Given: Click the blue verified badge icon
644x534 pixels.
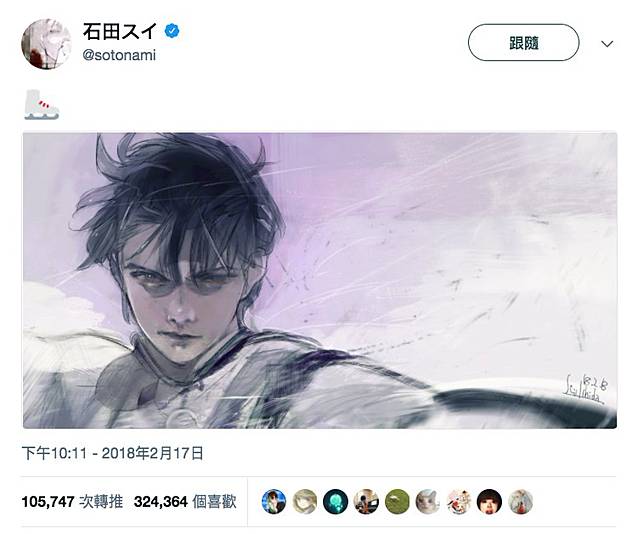Looking at the screenshot, I should (172, 31).
